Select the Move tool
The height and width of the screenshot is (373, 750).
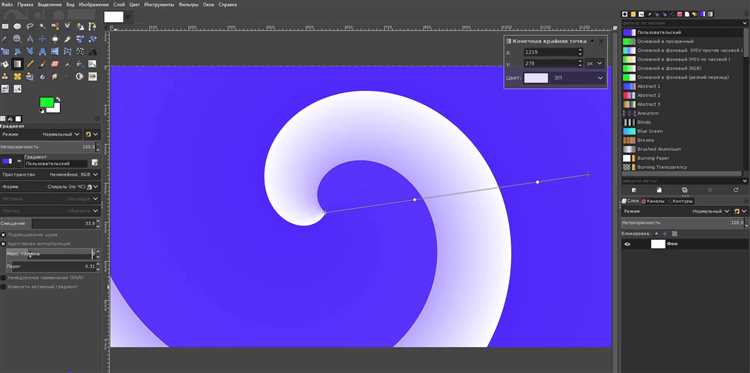tap(43, 39)
